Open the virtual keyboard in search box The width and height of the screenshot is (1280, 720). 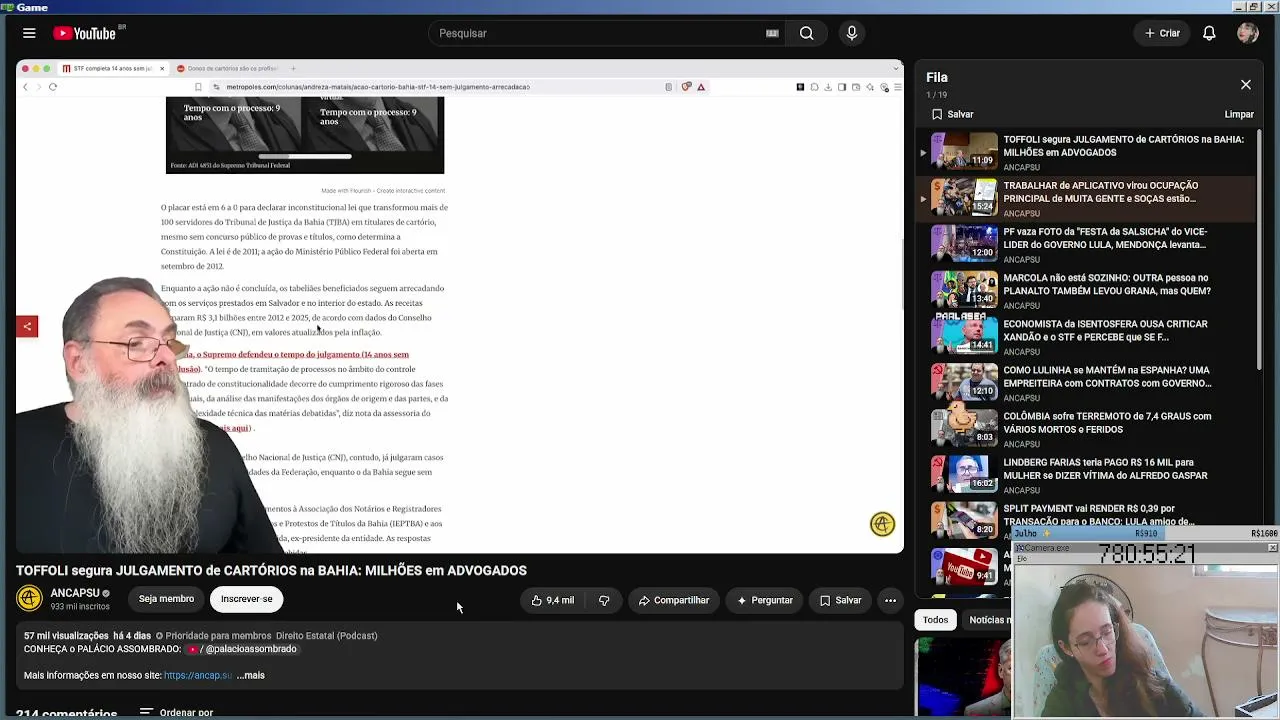point(772,33)
